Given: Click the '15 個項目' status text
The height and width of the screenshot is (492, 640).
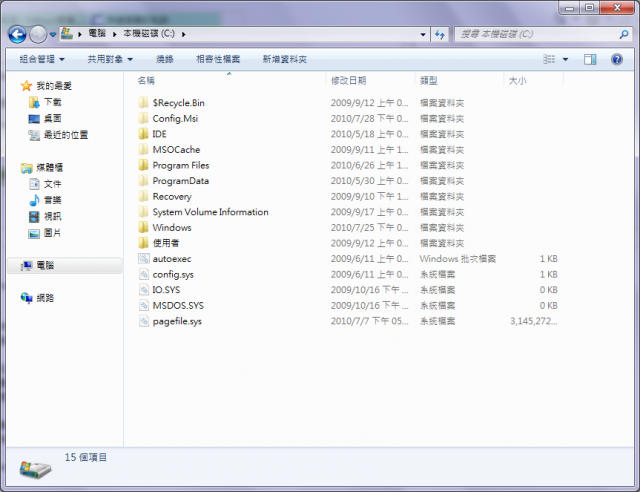Looking at the screenshot, I should (x=86, y=457).
